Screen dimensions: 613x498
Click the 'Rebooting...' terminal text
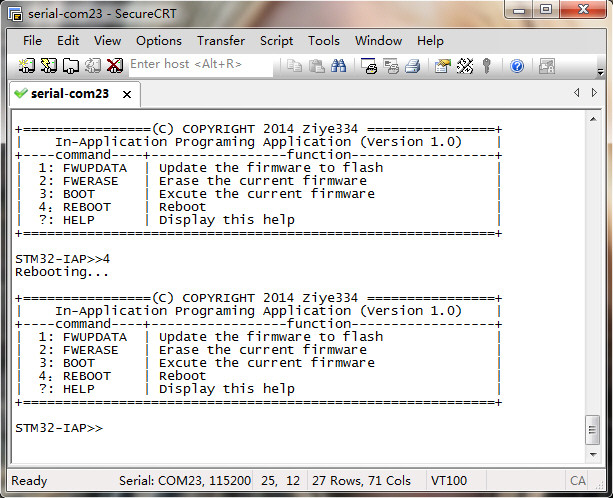pos(62,272)
